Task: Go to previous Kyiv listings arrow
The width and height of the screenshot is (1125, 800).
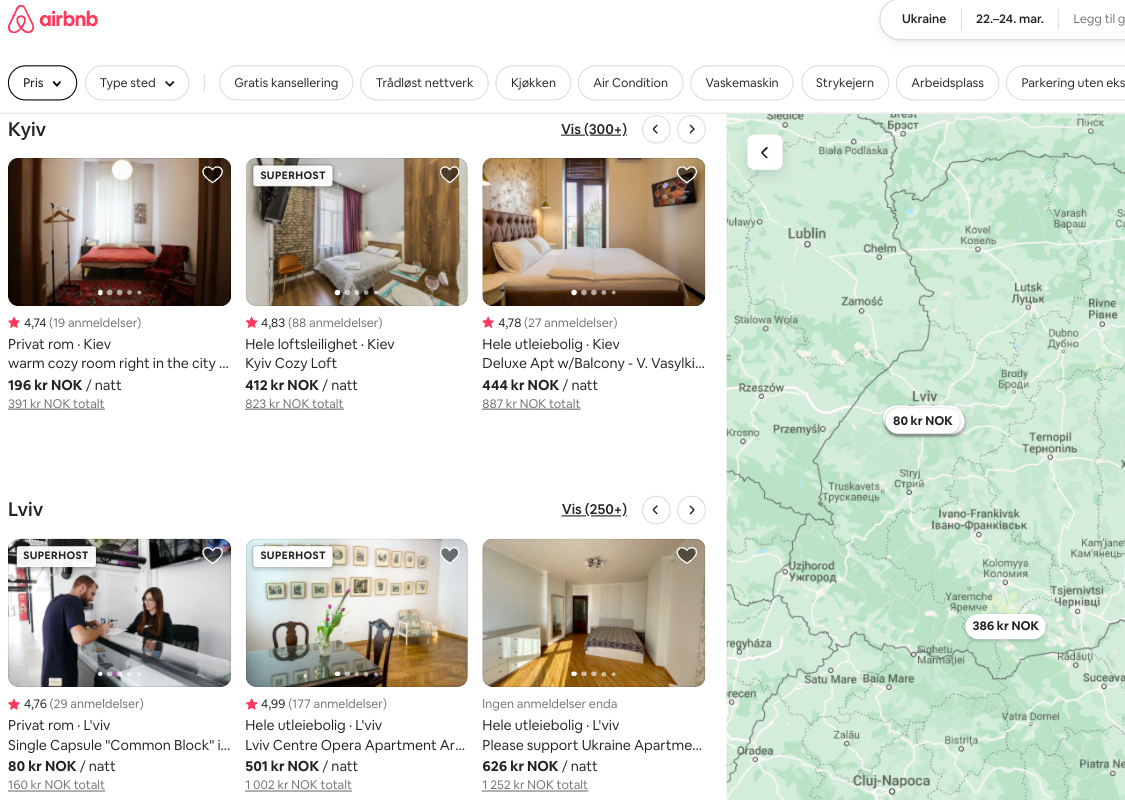Action: pyautogui.click(x=655, y=129)
